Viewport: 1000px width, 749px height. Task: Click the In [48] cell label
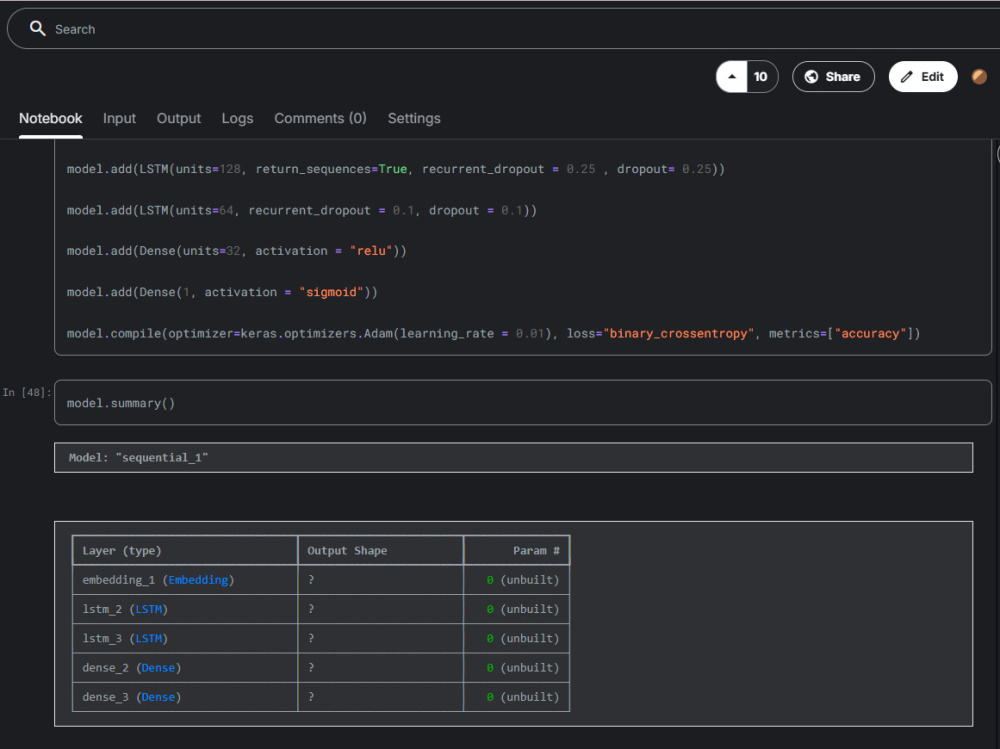point(26,392)
